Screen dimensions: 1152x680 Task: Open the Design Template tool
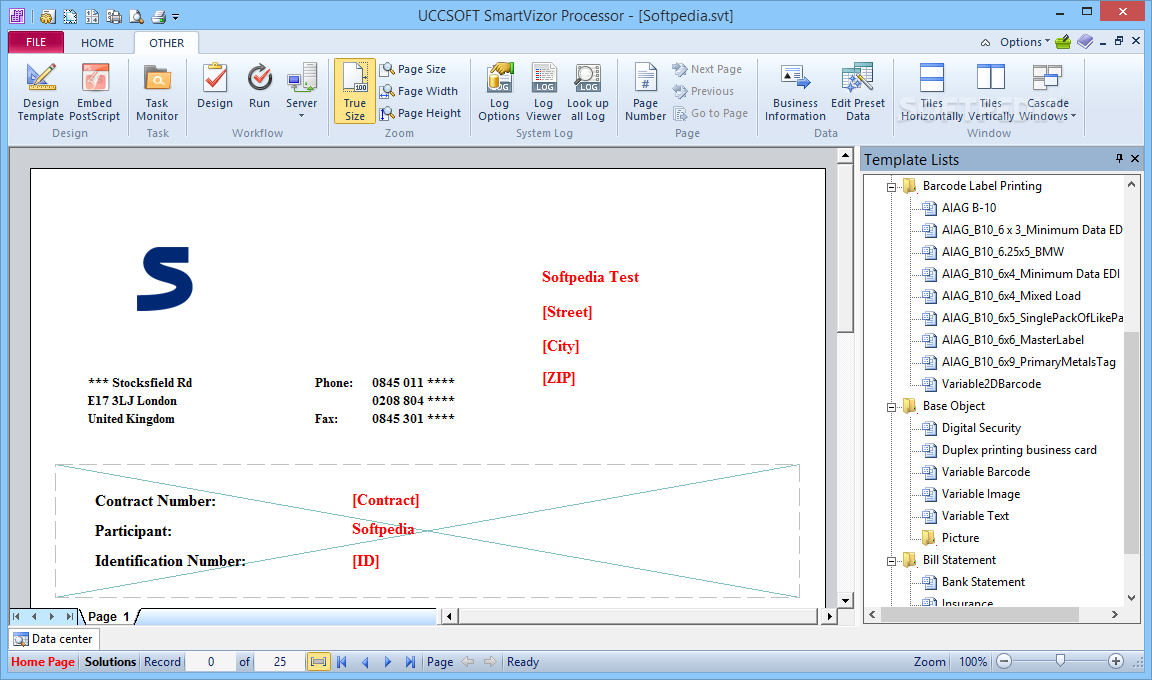point(41,92)
